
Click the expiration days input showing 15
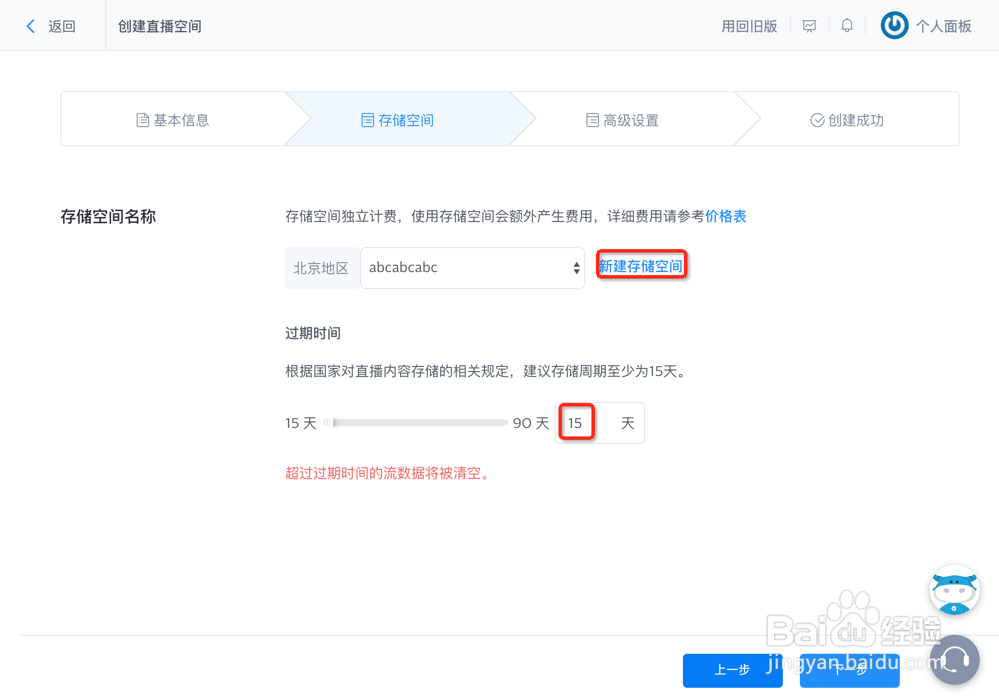pyautogui.click(x=576, y=422)
